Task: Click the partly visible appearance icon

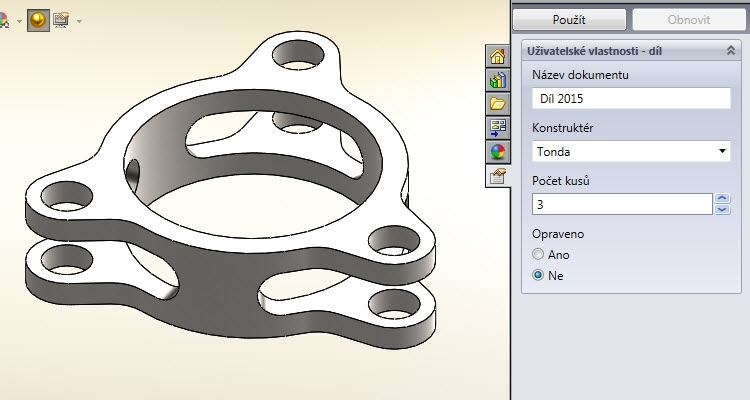Action: pyautogui.click(x=4, y=20)
